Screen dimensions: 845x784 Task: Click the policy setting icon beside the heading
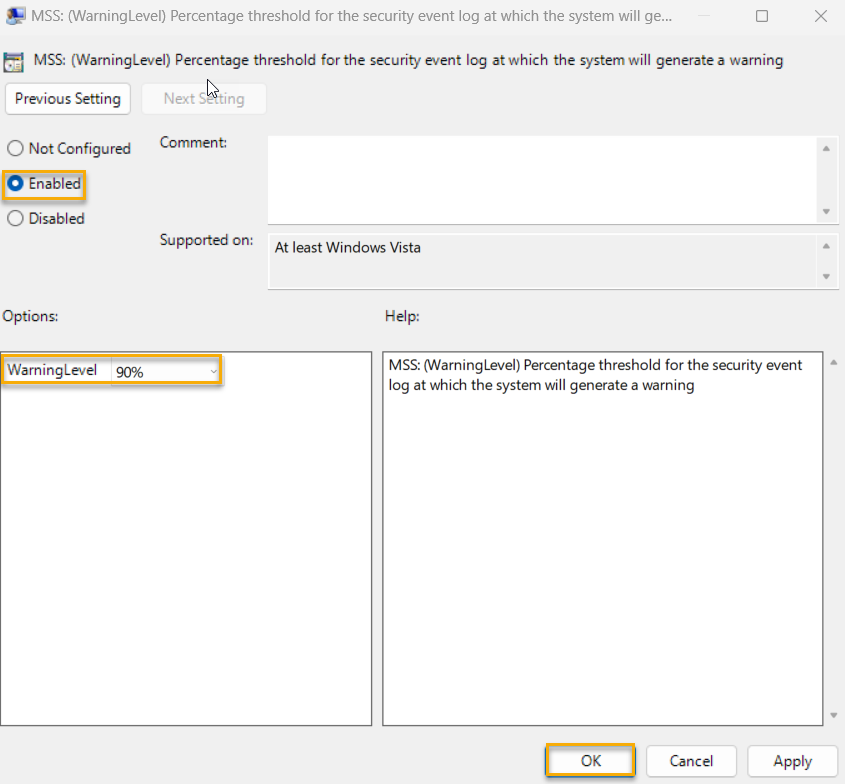coord(15,60)
